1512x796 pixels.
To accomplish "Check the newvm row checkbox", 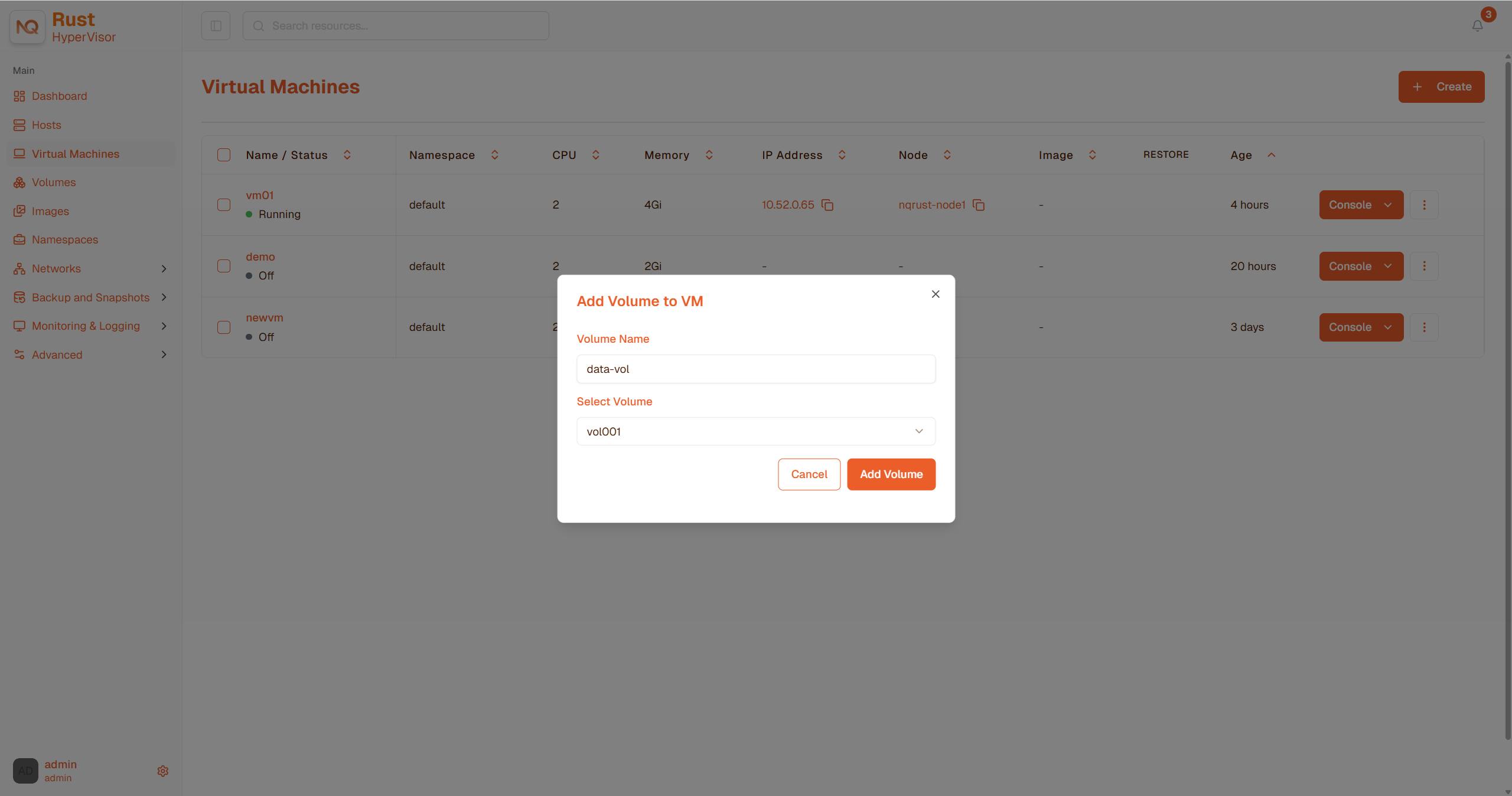I will [224, 327].
